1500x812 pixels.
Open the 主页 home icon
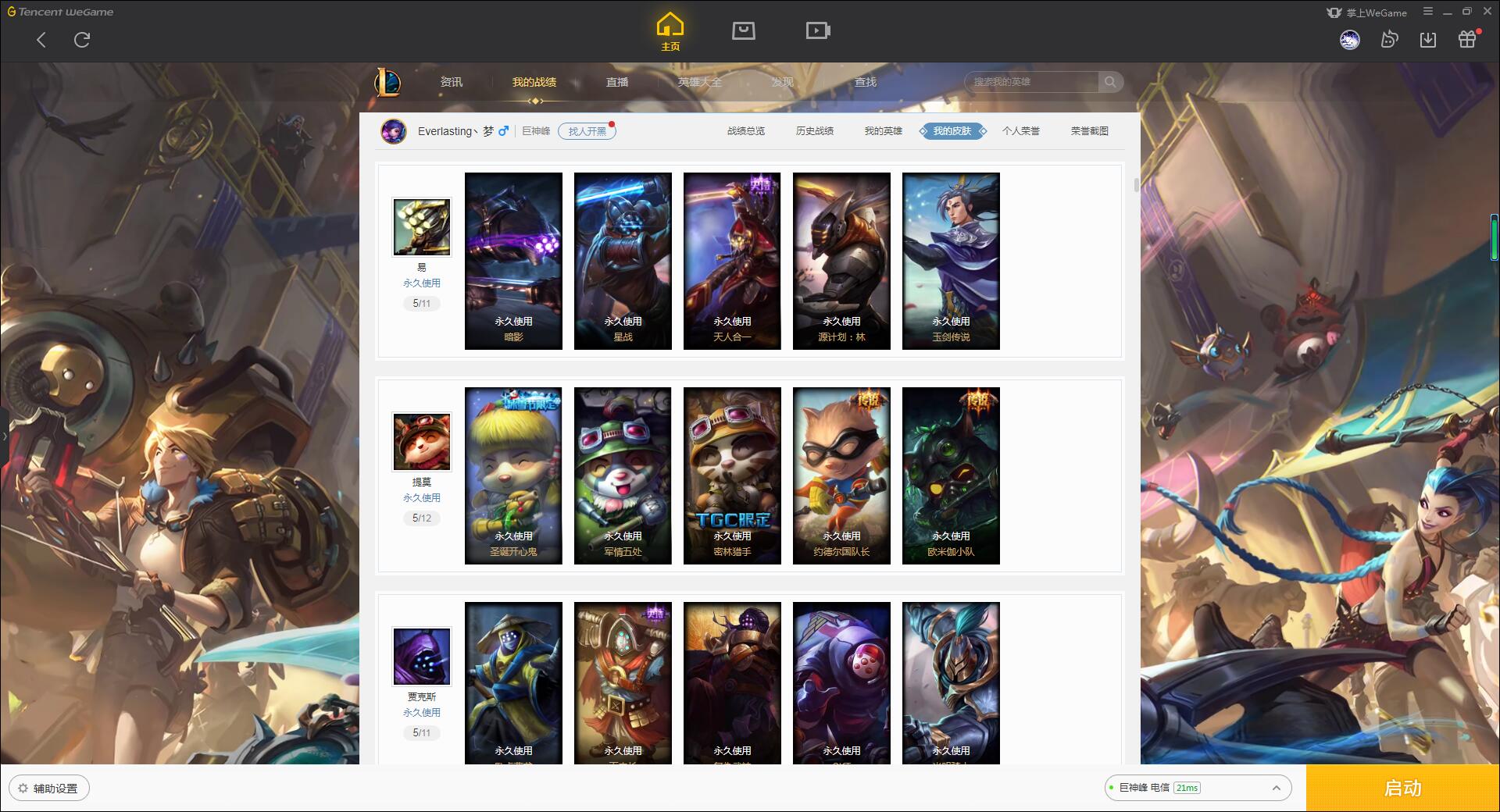(x=670, y=32)
